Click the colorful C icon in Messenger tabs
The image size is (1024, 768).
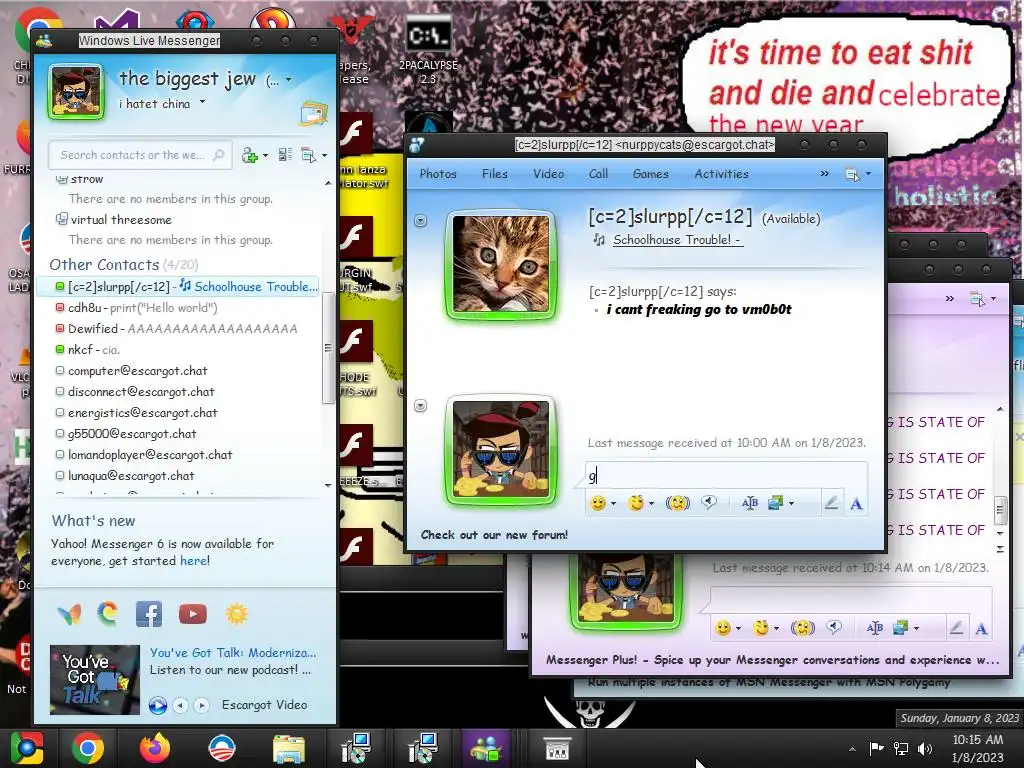(x=108, y=613)
